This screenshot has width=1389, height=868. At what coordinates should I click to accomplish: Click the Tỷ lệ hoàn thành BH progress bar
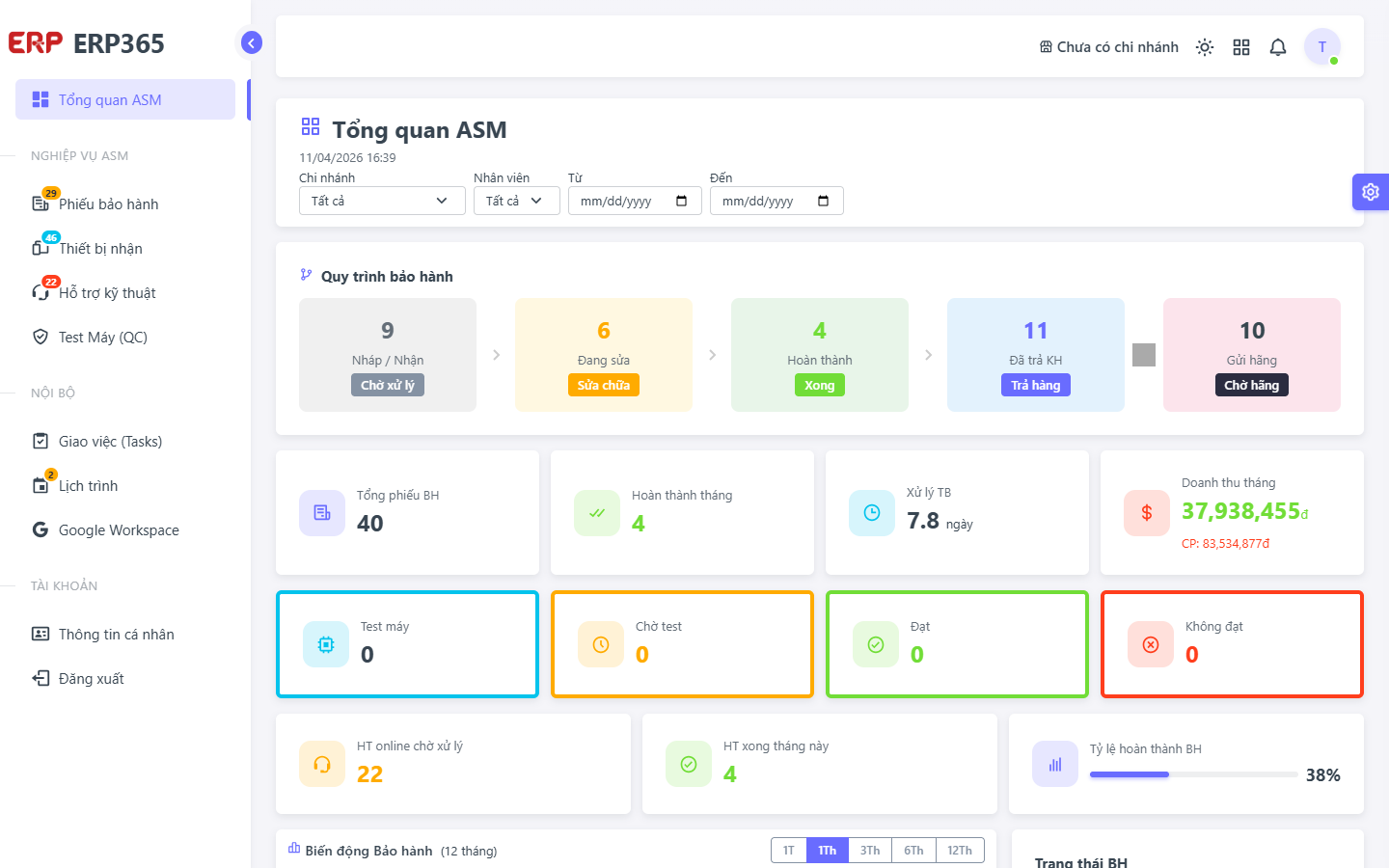(1194, 774)
